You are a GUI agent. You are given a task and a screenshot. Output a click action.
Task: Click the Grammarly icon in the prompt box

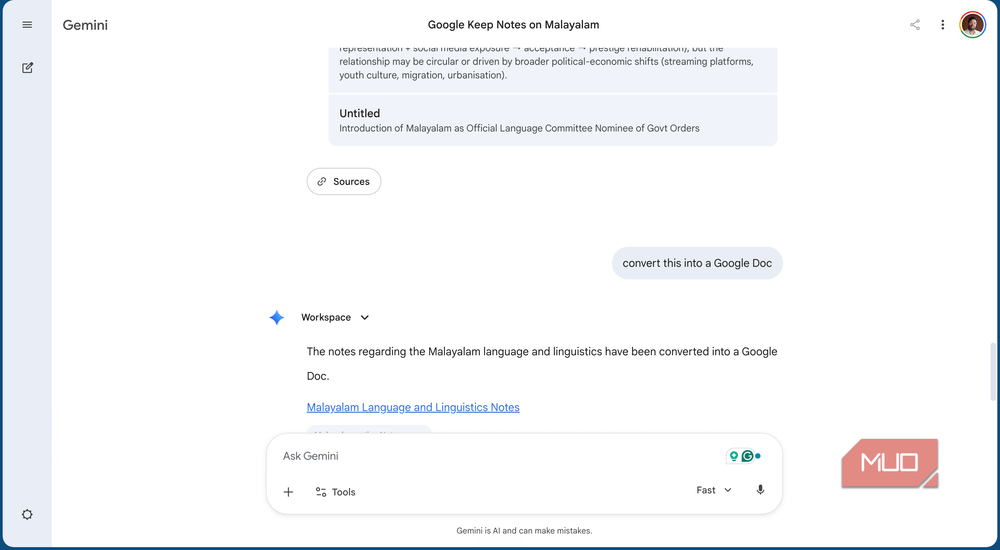click(747, 456)
